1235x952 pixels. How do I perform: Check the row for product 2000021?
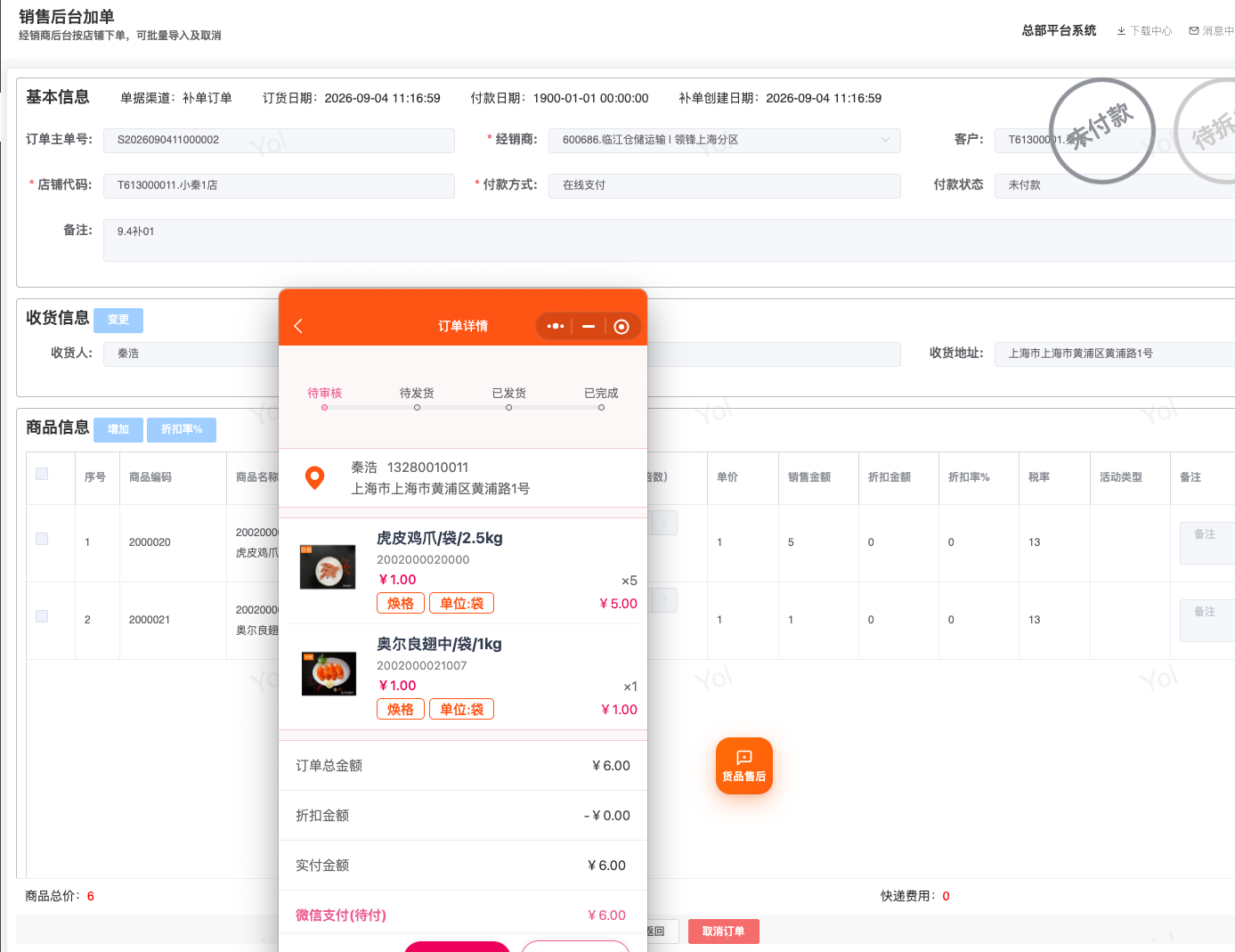point(42,616)
